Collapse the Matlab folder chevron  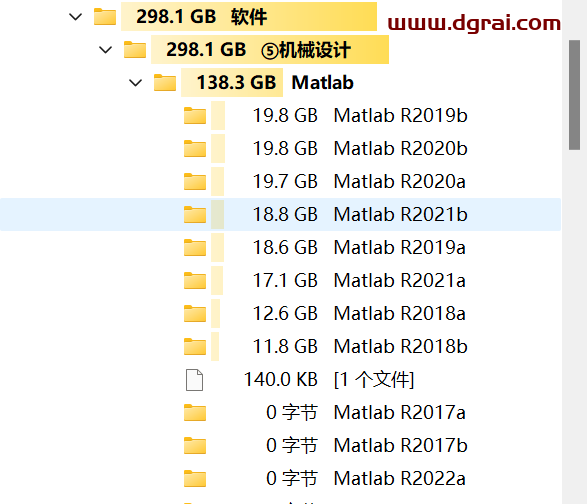pyautogui.click(x=135, y=82)
